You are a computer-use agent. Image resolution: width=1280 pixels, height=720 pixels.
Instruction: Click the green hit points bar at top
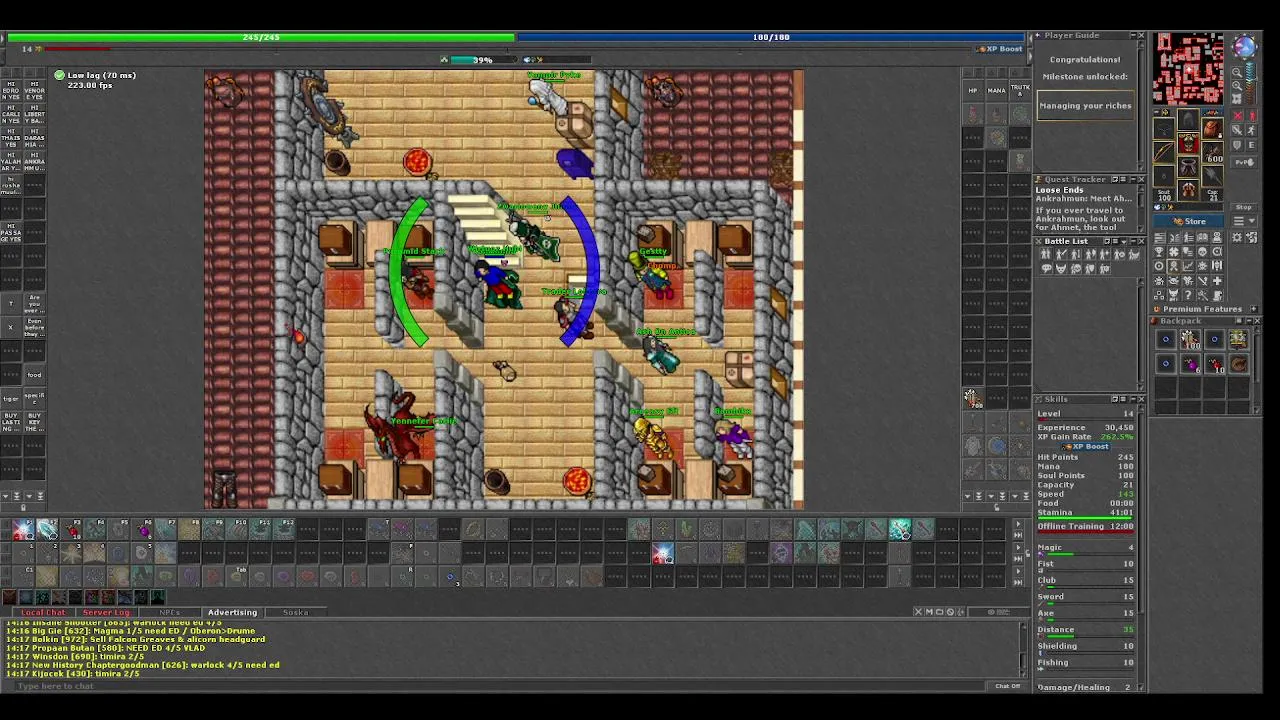click(260, 37)
